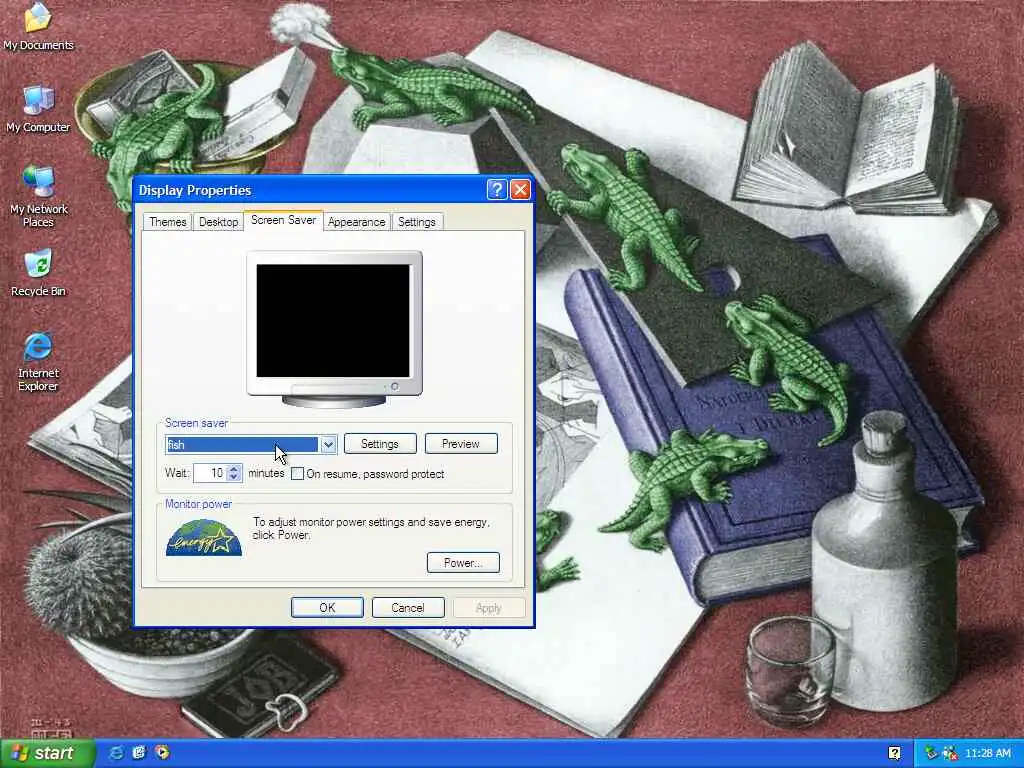Image resolution: width=1024 pixels, height=768 pixels.
Task: Switch to the Appearance tab
Action: pyautogui.click(x=357, y=222)
